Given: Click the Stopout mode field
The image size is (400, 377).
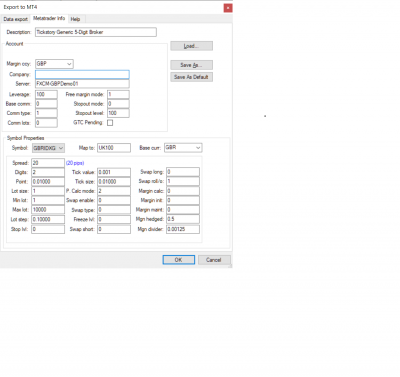Looking at the screenshot, I should (118, 104).
